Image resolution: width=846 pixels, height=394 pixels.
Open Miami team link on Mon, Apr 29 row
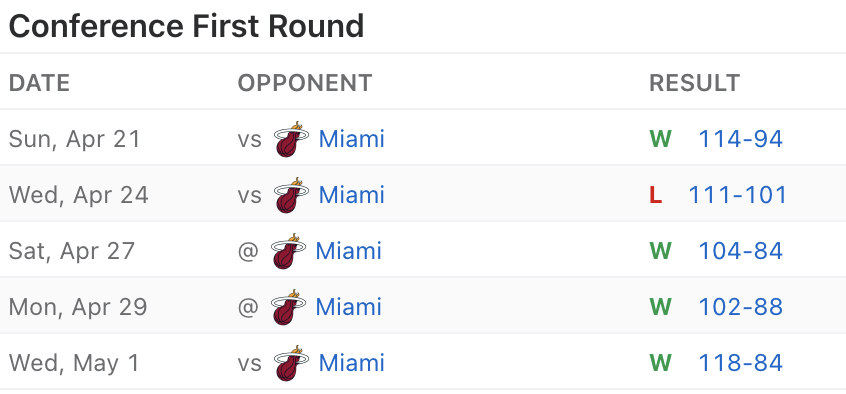click(x=349, y=307)
